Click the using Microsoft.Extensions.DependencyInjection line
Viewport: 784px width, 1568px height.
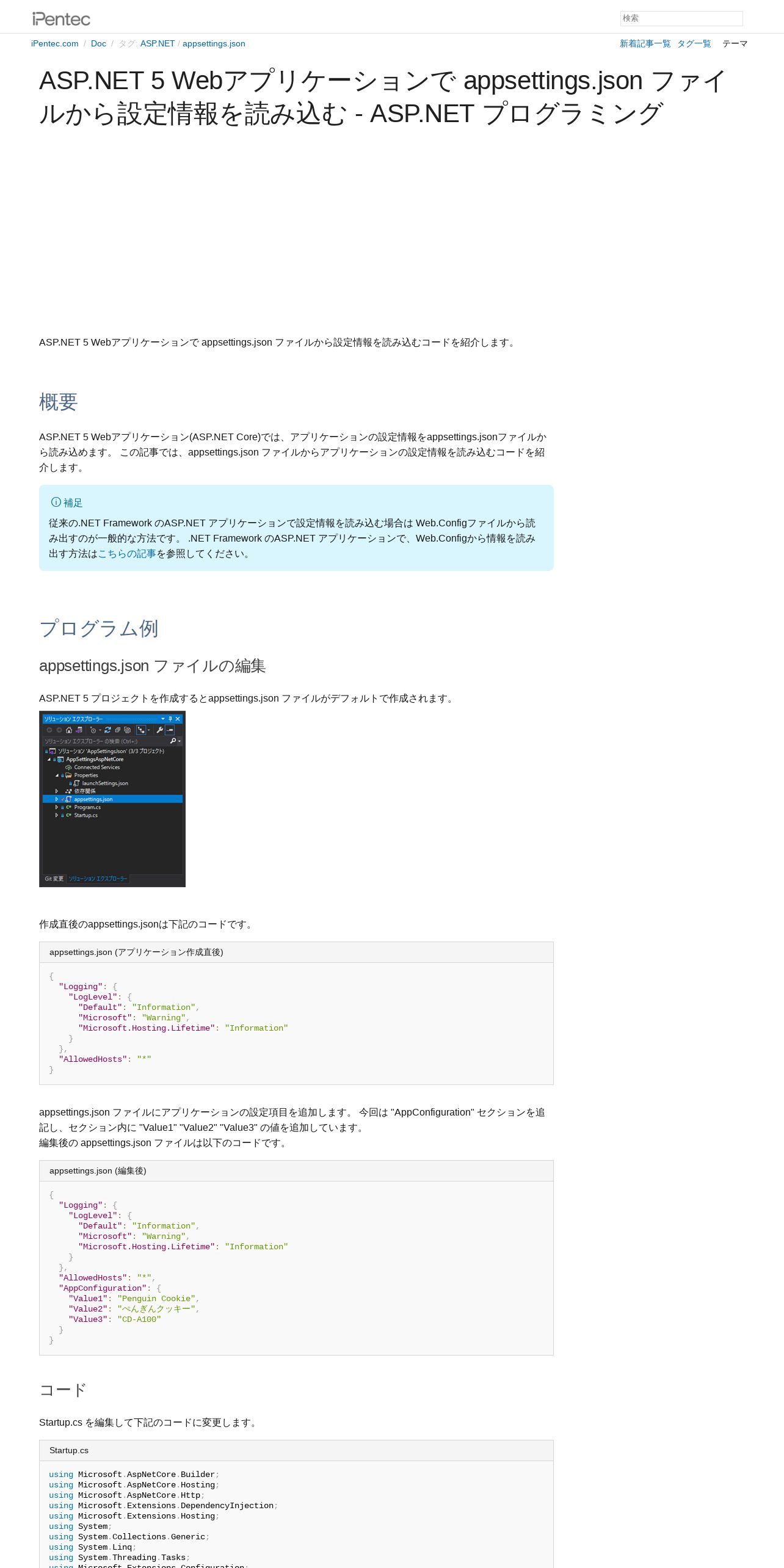[164, 1505]
